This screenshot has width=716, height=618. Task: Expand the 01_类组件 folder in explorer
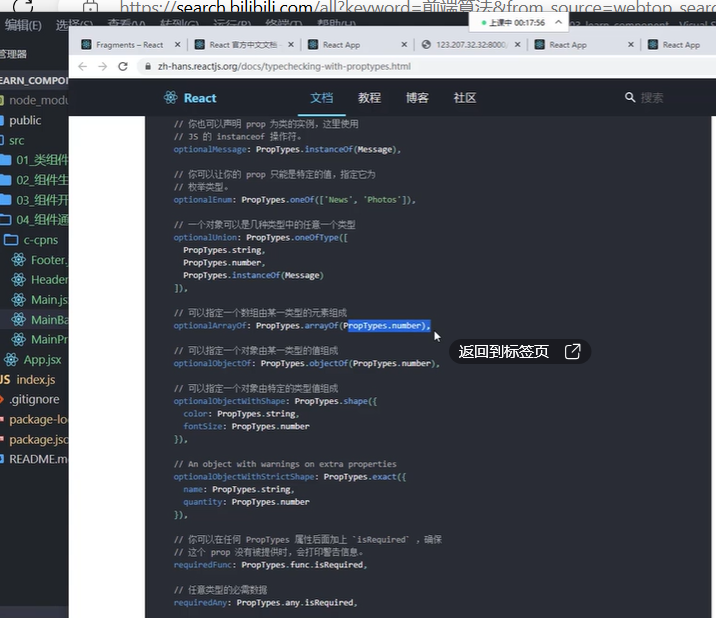pos(34,160)
